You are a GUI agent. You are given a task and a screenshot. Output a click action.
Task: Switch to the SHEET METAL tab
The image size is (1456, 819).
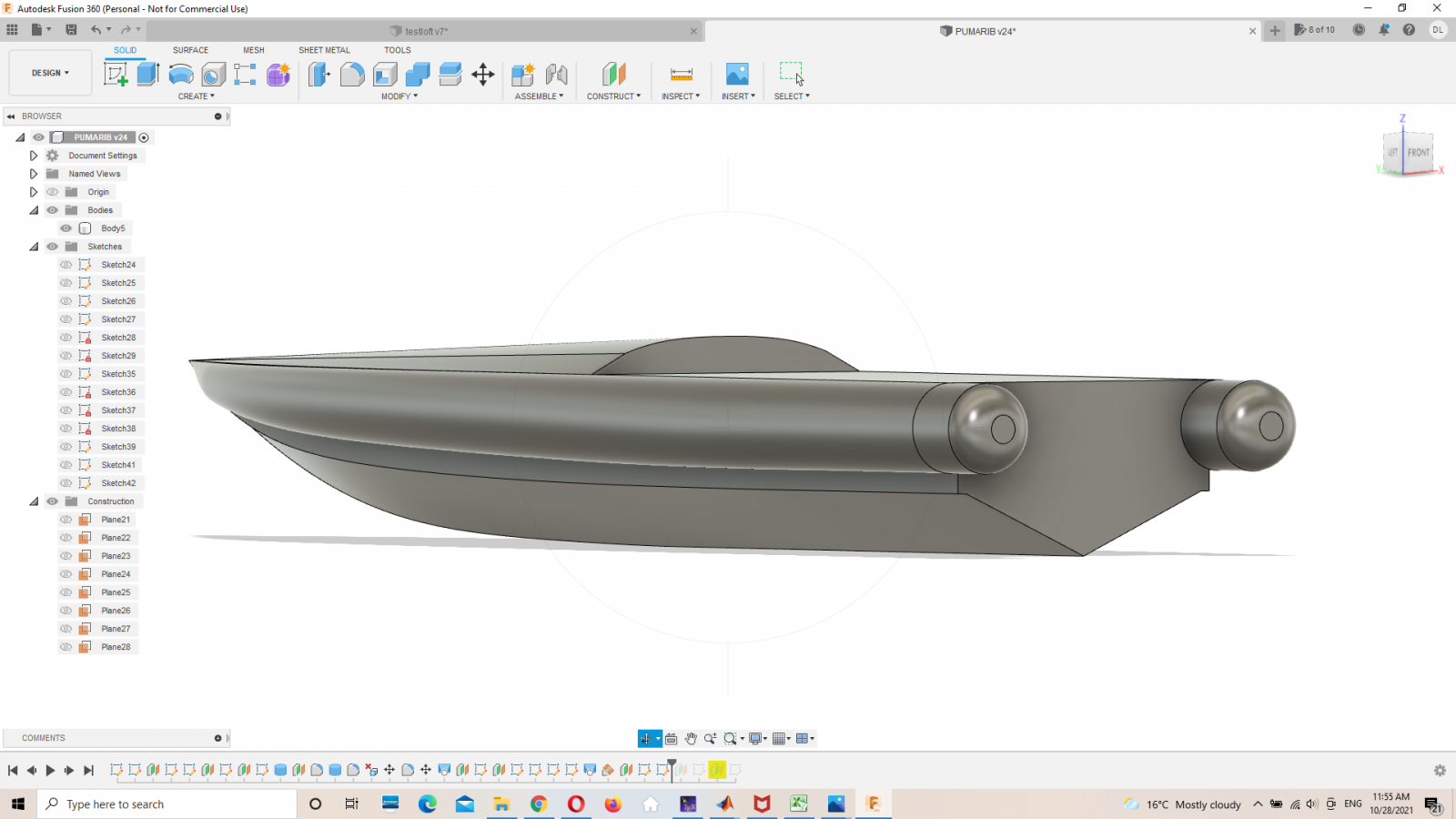pos(324,50)
